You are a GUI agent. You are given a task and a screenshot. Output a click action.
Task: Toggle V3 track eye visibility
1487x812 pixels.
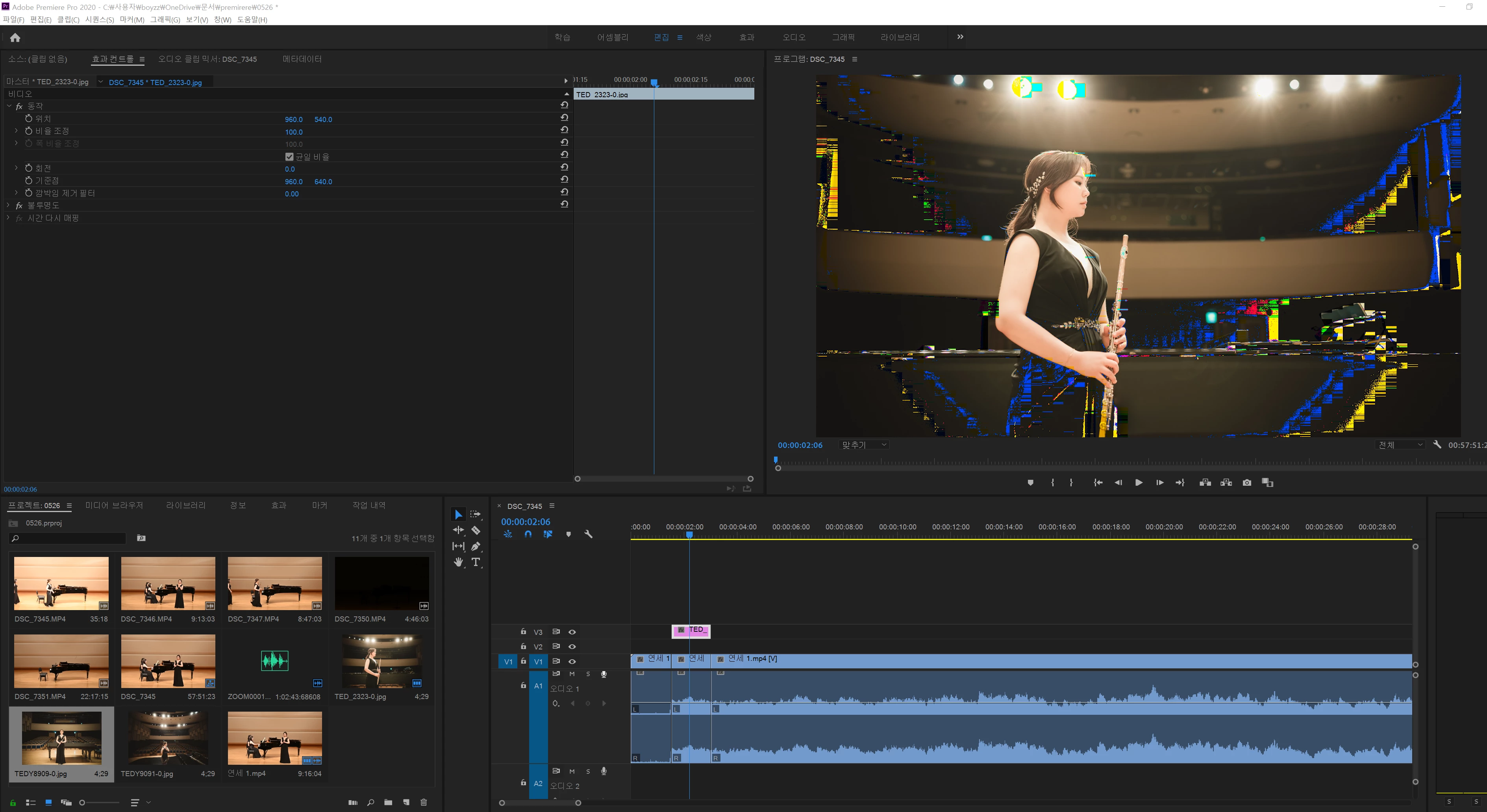click(572, 632)
